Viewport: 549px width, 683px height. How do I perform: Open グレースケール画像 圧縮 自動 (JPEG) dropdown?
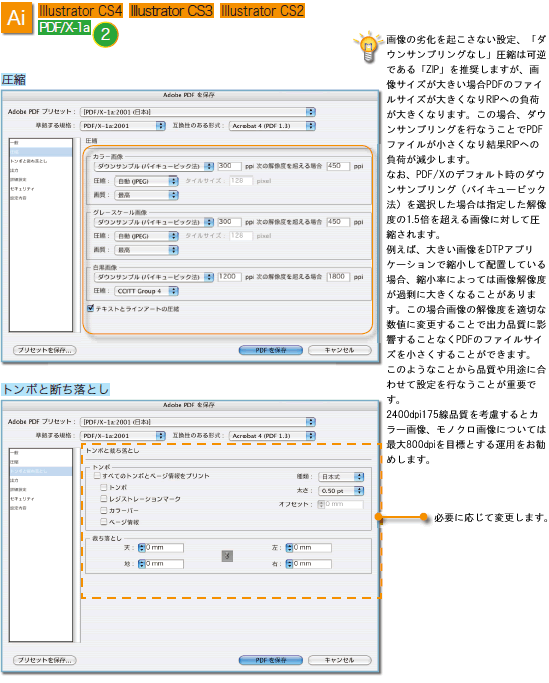pyautogui.click(x=146, y=236)
